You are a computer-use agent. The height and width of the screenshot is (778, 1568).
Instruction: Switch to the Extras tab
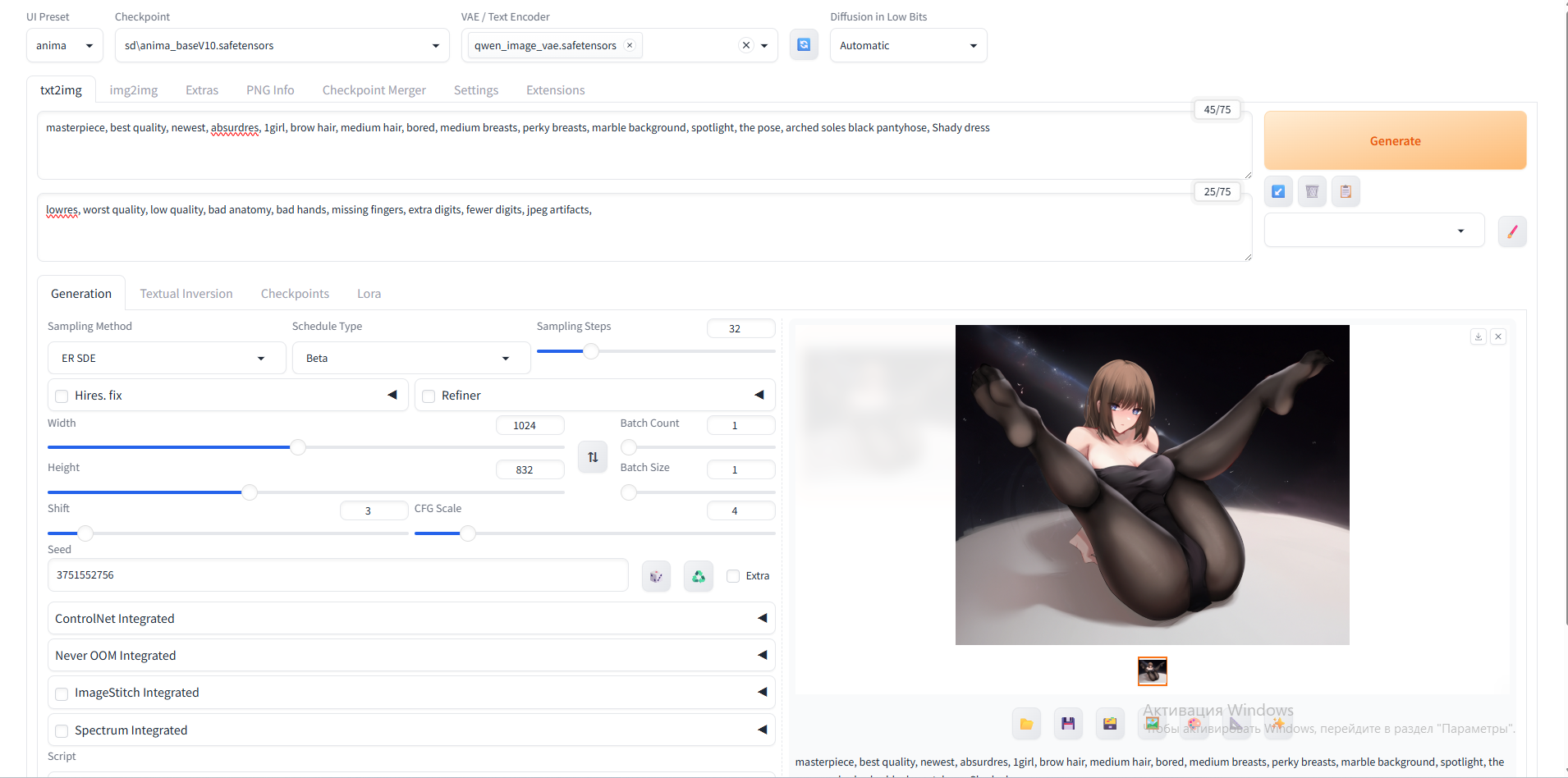point(202,90)
